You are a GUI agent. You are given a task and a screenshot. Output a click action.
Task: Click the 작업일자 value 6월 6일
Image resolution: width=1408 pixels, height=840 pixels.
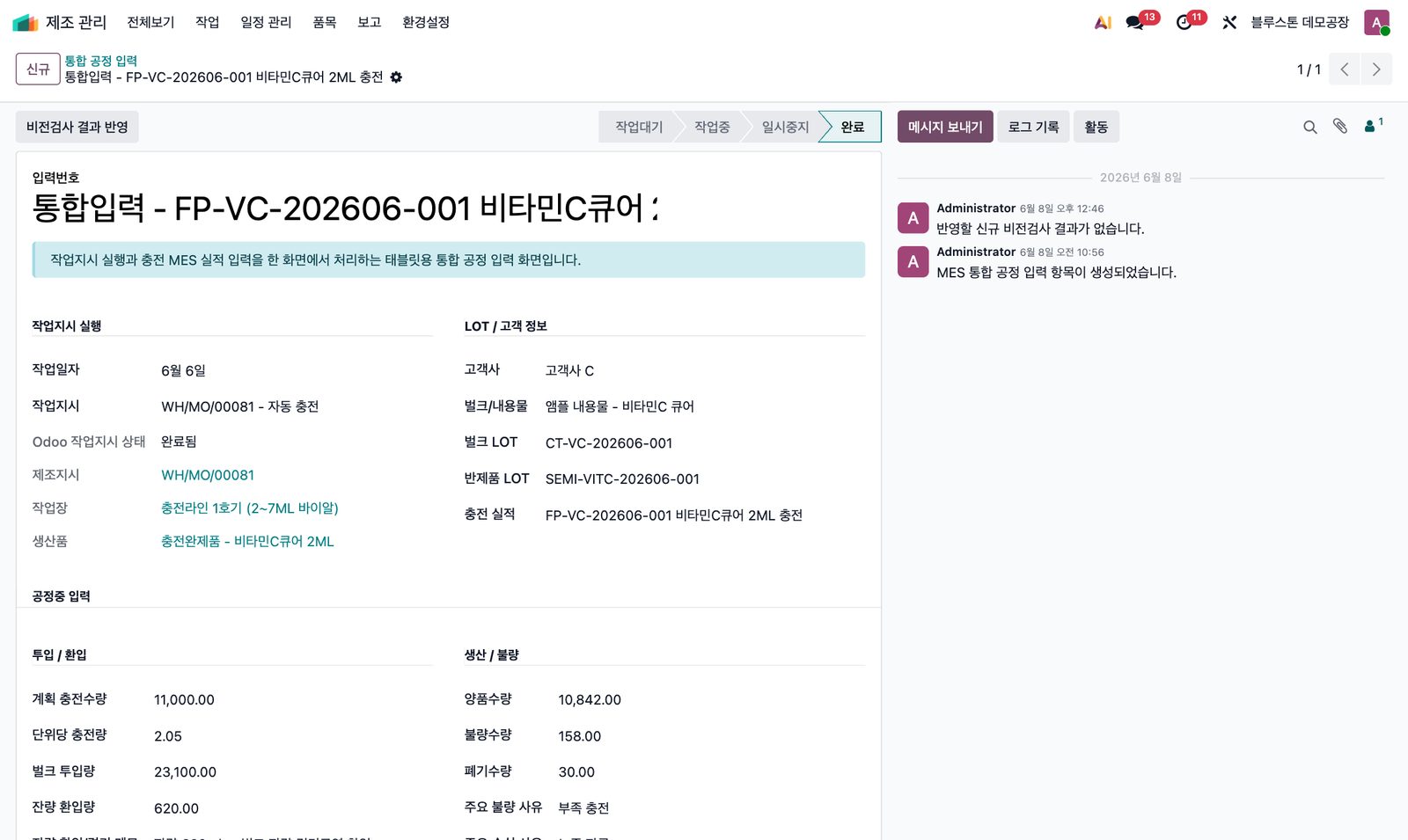click(183, 371)
